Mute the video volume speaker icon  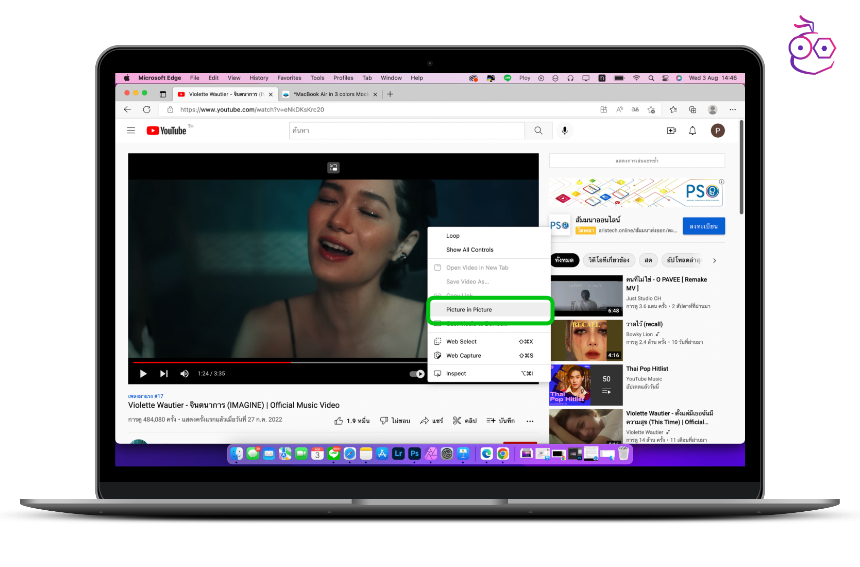tap(184, 374)
